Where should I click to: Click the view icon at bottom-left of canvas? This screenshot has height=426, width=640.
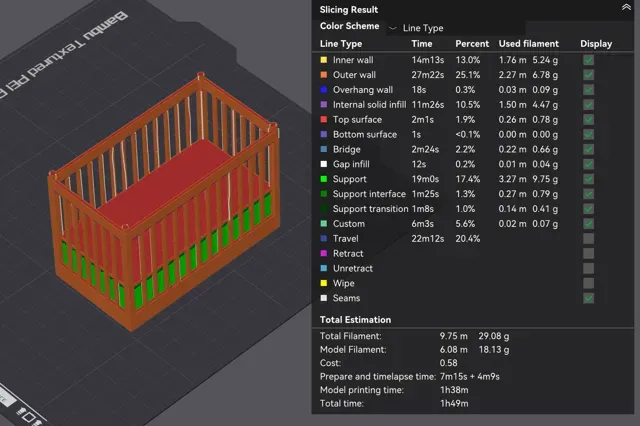coord(29,416)
